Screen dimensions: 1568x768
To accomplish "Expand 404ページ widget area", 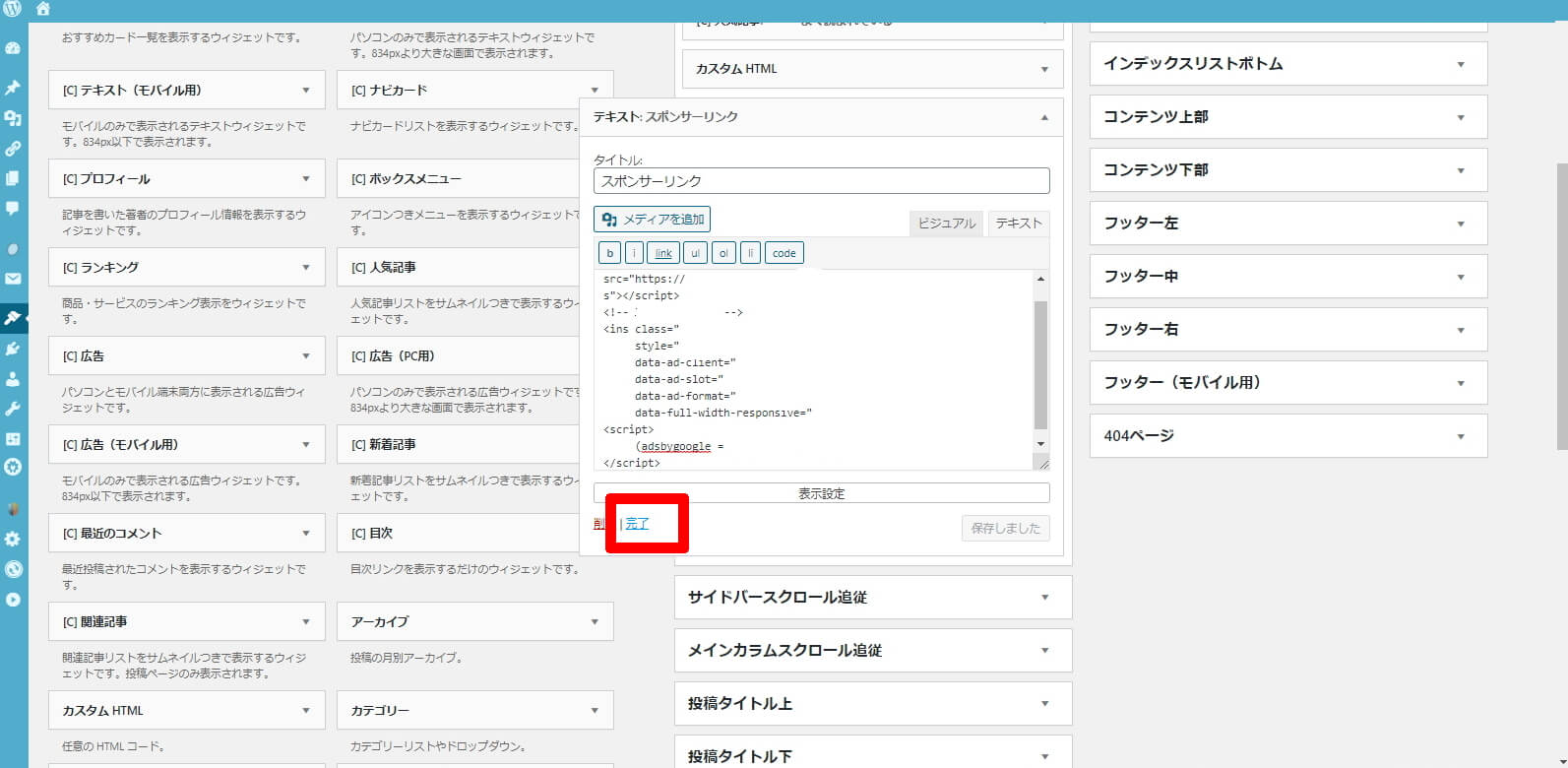I will click(x=1288, y=435).
